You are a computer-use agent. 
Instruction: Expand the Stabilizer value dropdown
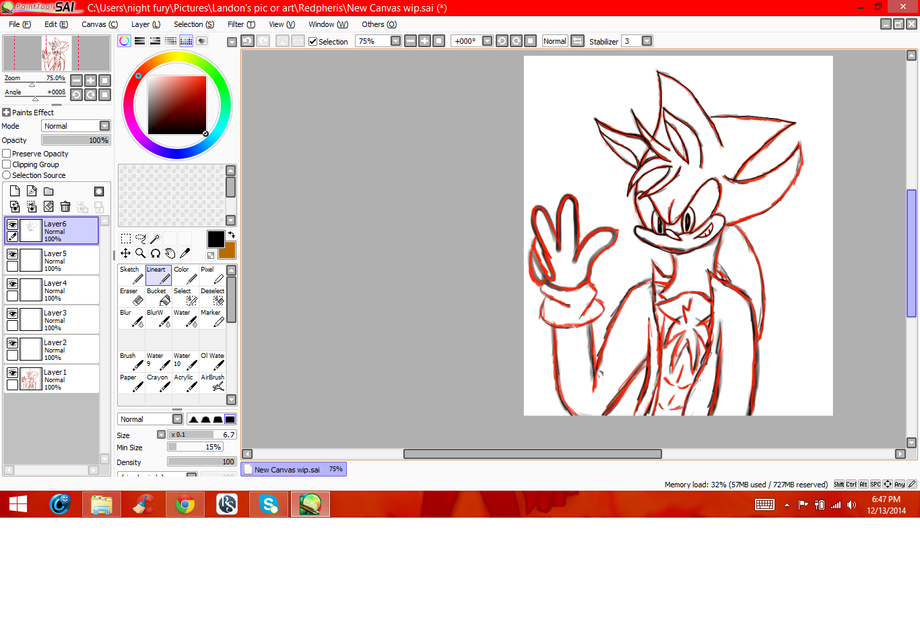point(647,41)
